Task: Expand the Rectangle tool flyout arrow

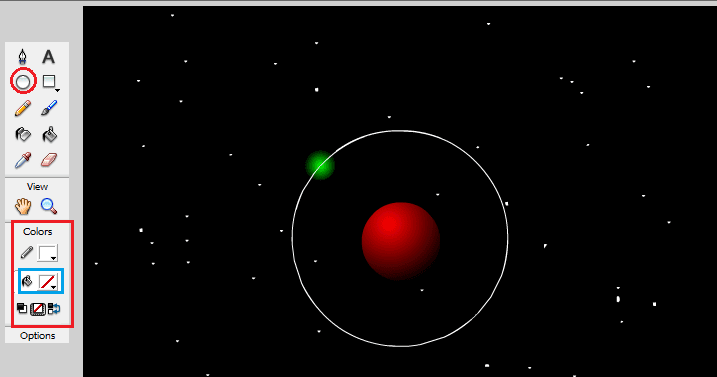Action: (x=57, y=90)
